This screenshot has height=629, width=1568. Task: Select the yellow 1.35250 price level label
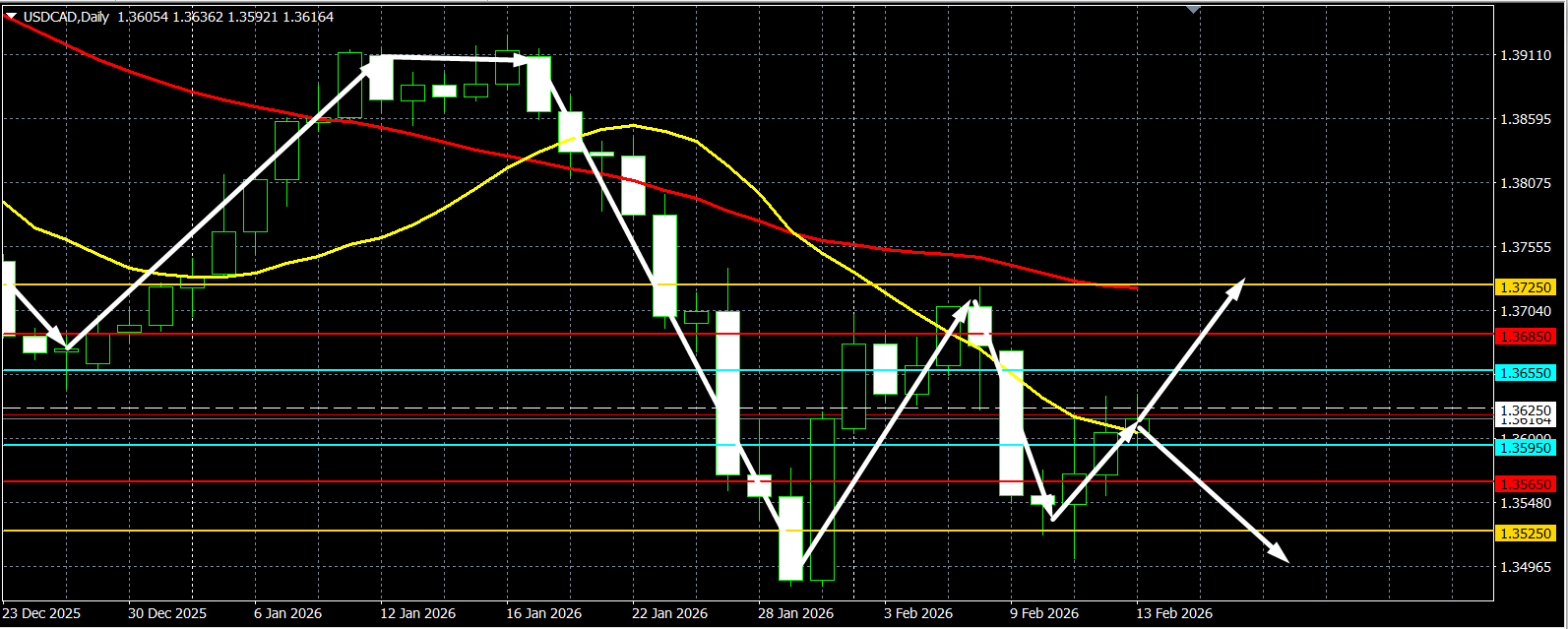[1526, 534]
